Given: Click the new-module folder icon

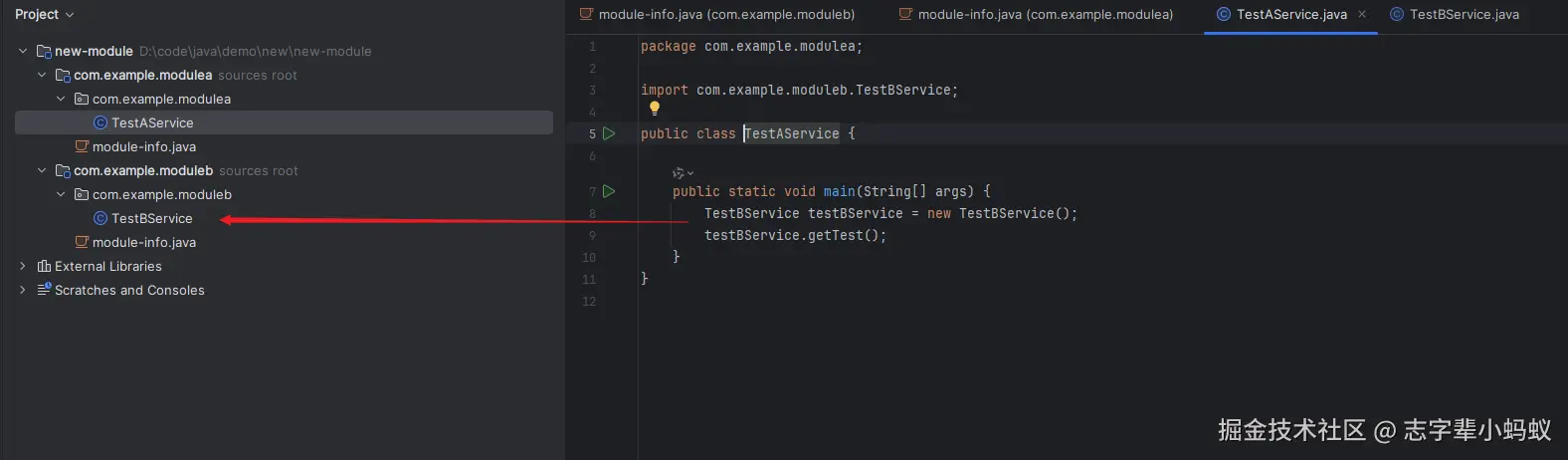Looking at the screenshot, I should click(44, 51).
